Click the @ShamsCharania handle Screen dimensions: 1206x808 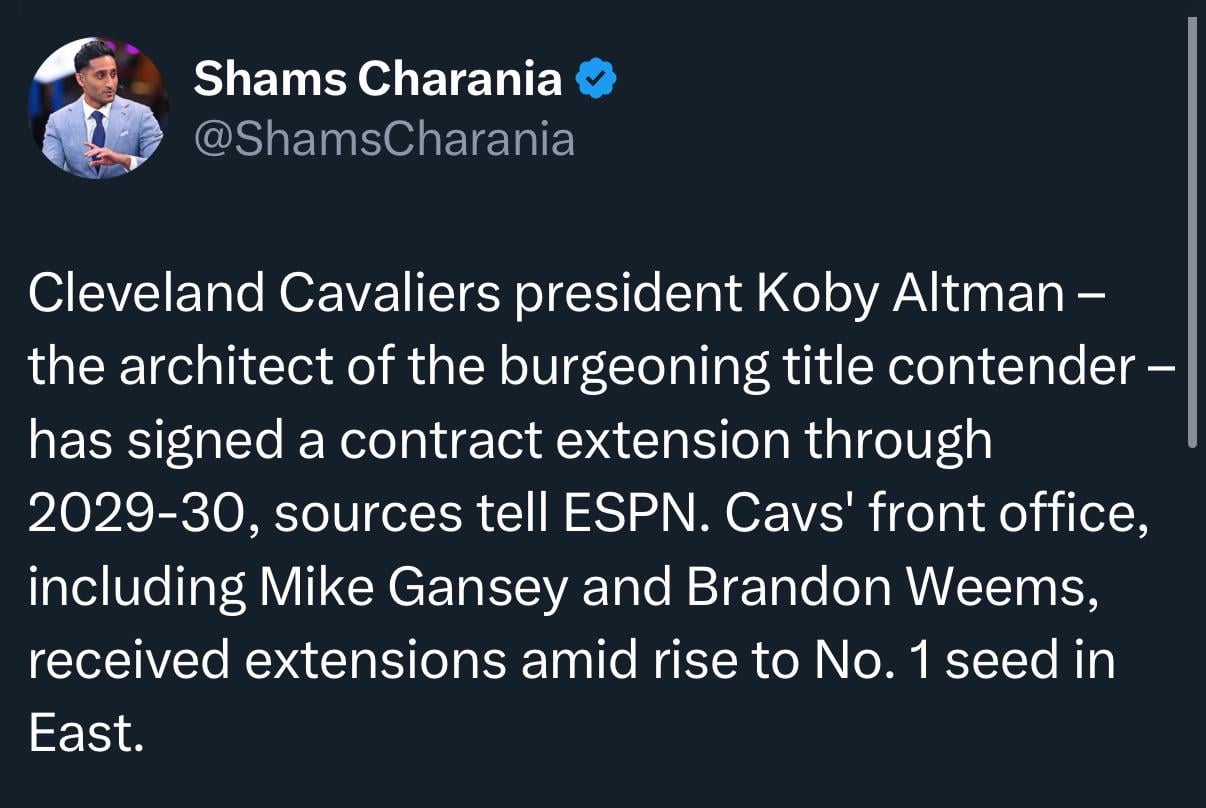[384, 140]
